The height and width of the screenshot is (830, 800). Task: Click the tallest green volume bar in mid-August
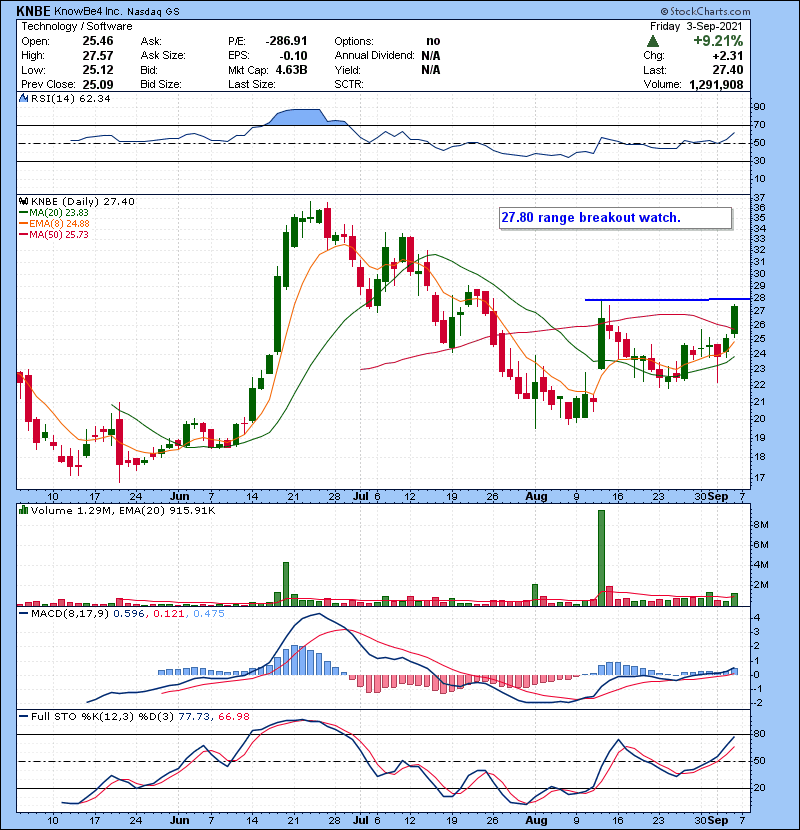click(x=601, y=558)
